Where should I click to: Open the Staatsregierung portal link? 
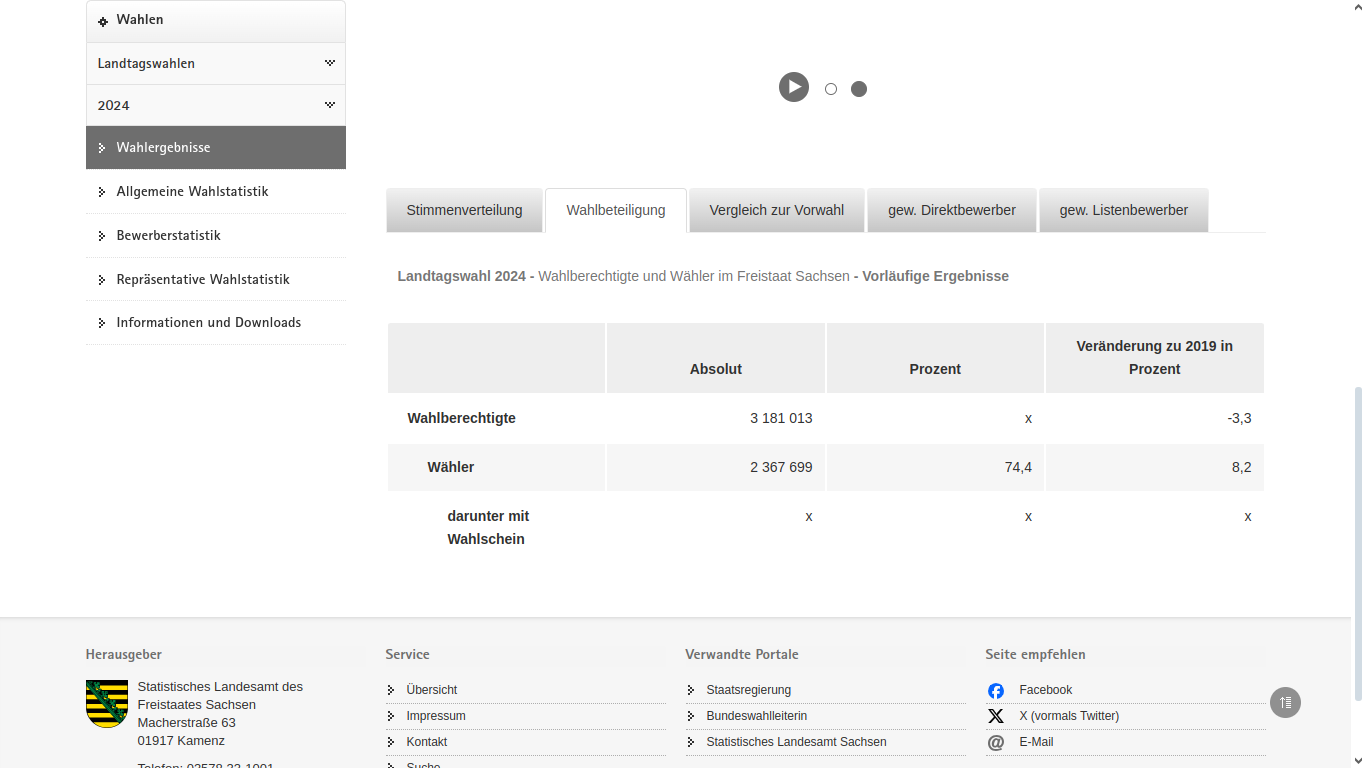click(749, 690)
